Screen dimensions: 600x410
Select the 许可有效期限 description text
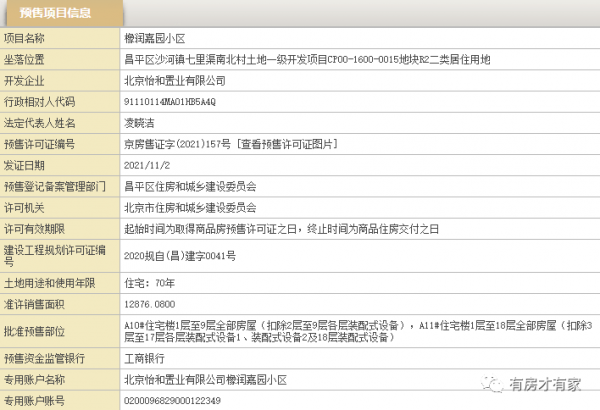pos(280,229)
